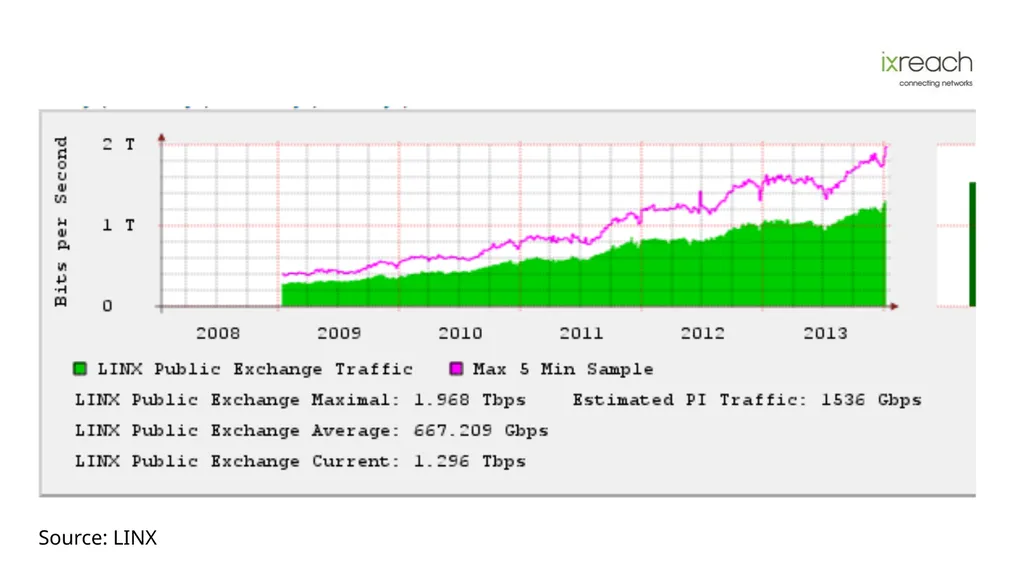
Task: Click the green LINX Public Exchange Traffic swatch
Action: (80, 369)
